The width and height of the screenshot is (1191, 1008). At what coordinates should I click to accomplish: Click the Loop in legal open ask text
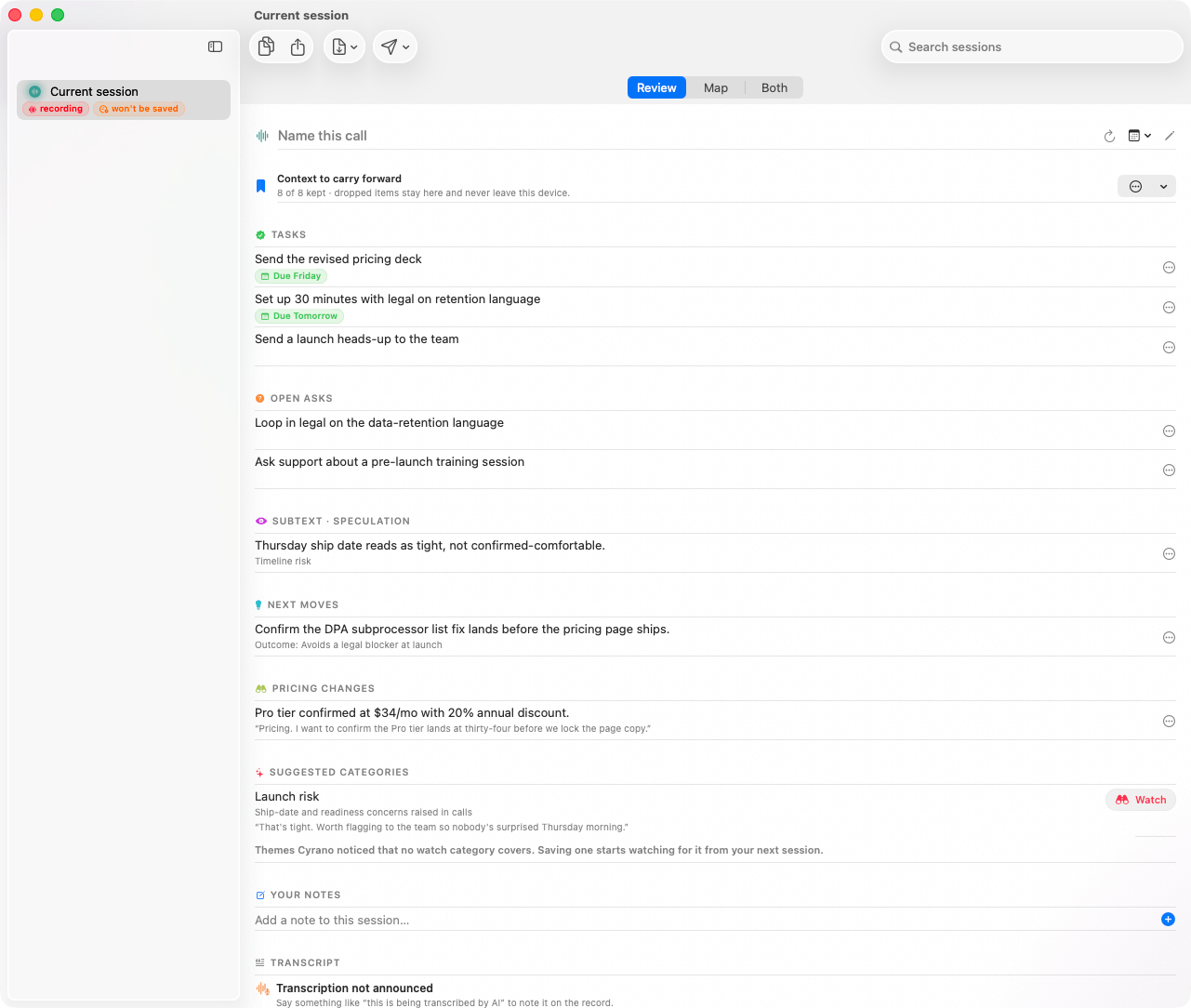379,423
